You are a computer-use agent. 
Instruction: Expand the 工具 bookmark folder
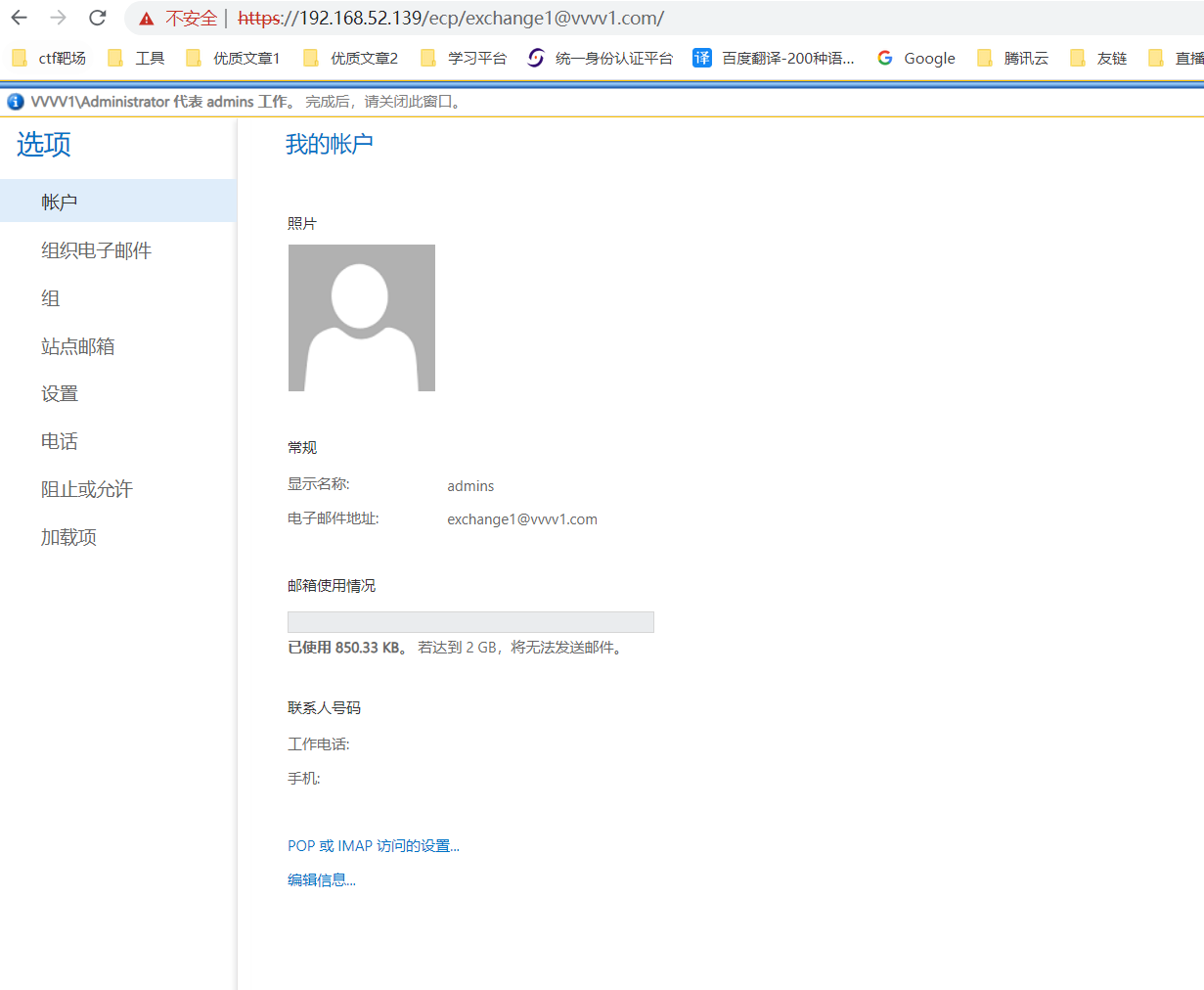(136, 58)
